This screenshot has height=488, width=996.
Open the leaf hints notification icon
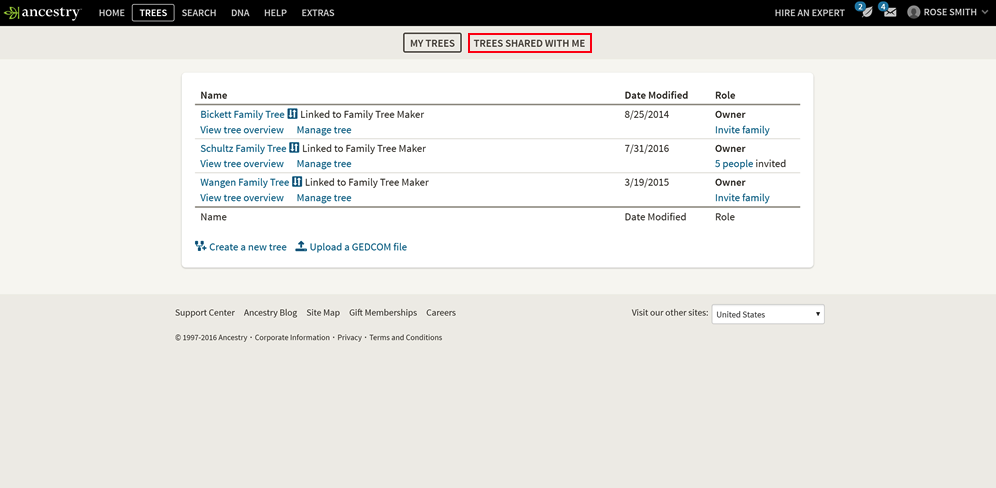click(x=865, y=12)
